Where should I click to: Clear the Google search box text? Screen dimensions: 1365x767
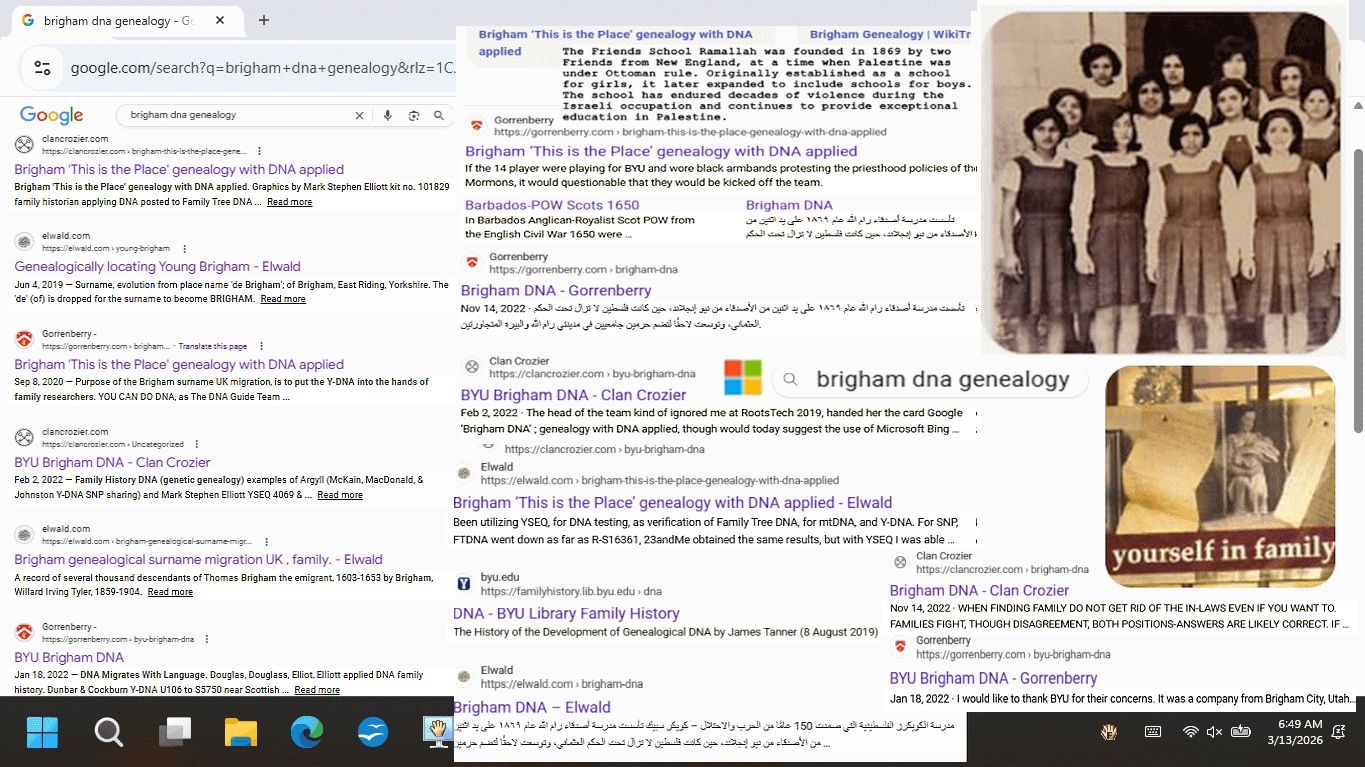click(x=360, y=116)
